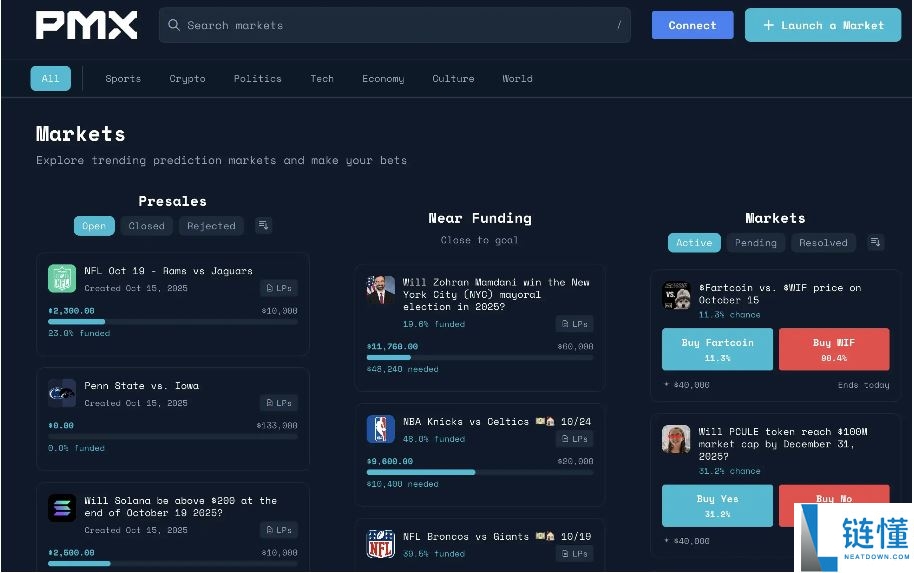The height and width of the screenshot is (573, 914).
Task: Click the Search markets field
Action: (395, 25)
